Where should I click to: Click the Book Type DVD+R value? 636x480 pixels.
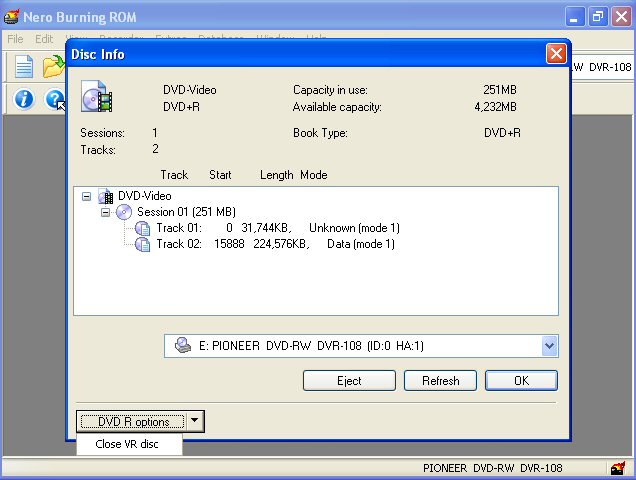pos(502,133)
